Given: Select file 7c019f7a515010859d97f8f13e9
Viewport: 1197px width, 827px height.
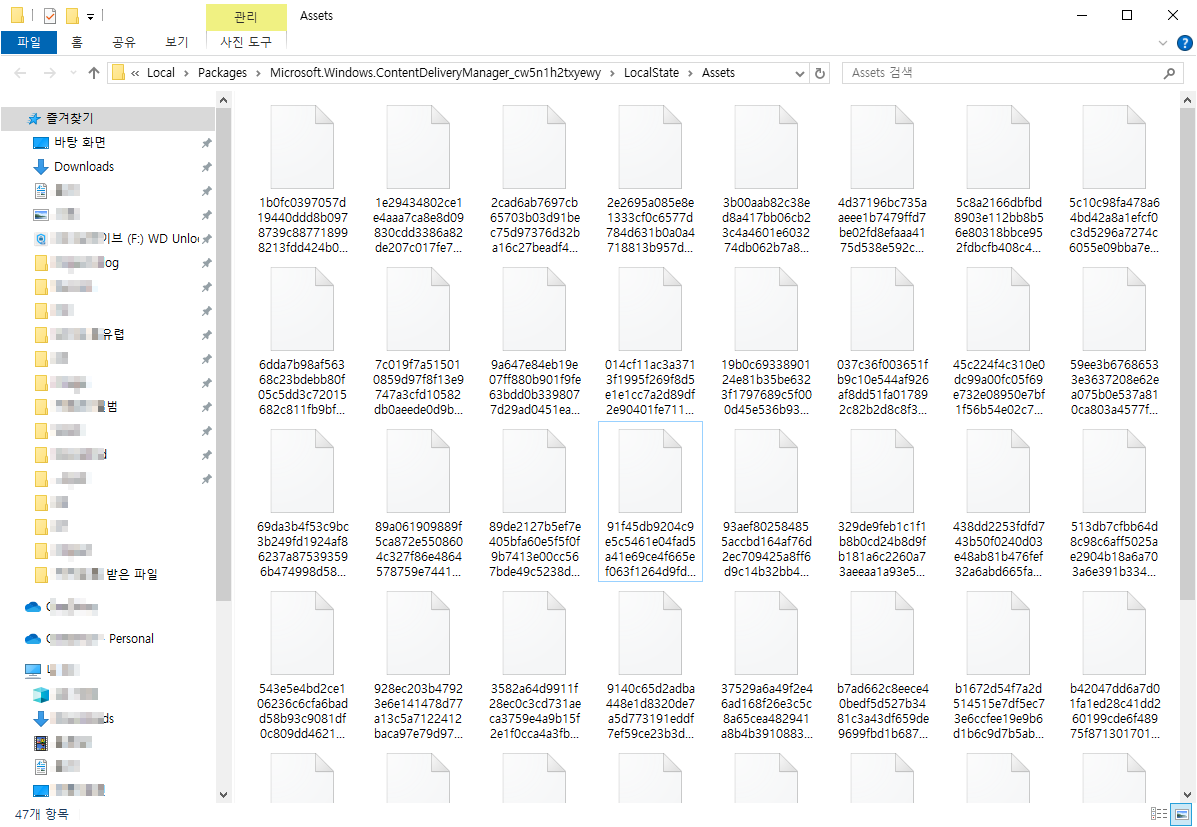Looking at the screenshot, I should (x=418, y=341).
